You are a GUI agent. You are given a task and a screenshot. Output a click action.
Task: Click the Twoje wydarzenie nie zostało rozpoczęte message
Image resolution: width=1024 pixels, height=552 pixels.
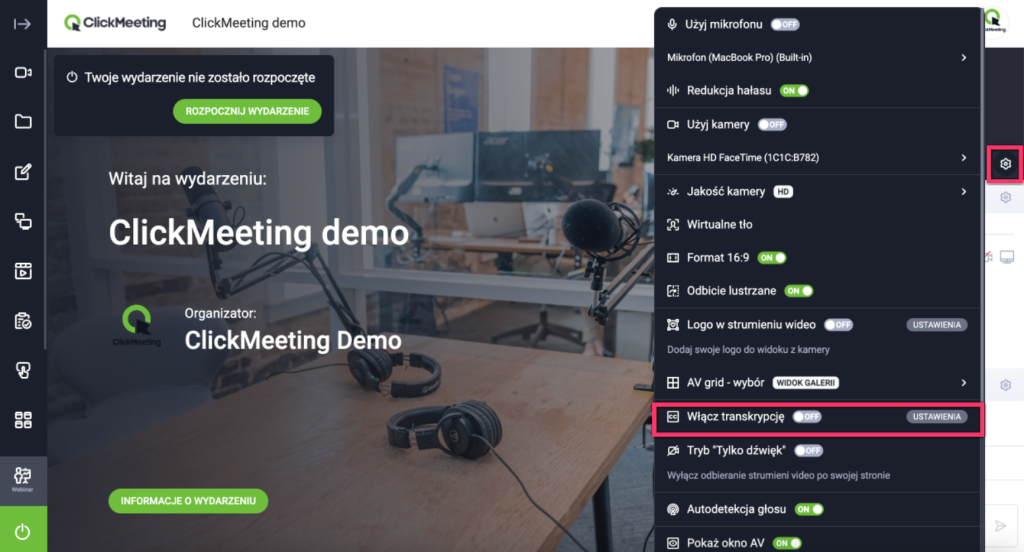199,78
